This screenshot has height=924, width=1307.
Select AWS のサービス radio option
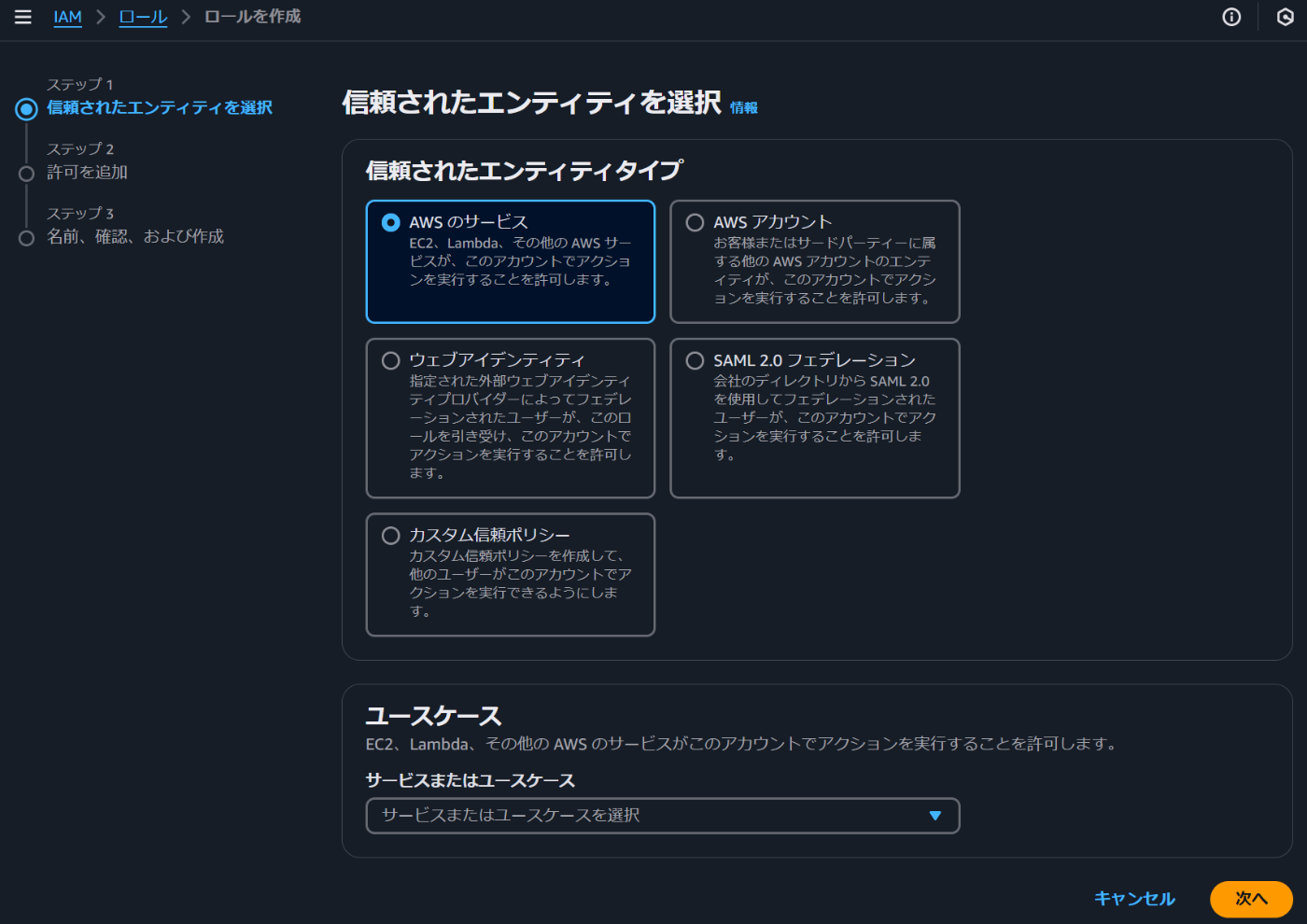click(391, 222)
